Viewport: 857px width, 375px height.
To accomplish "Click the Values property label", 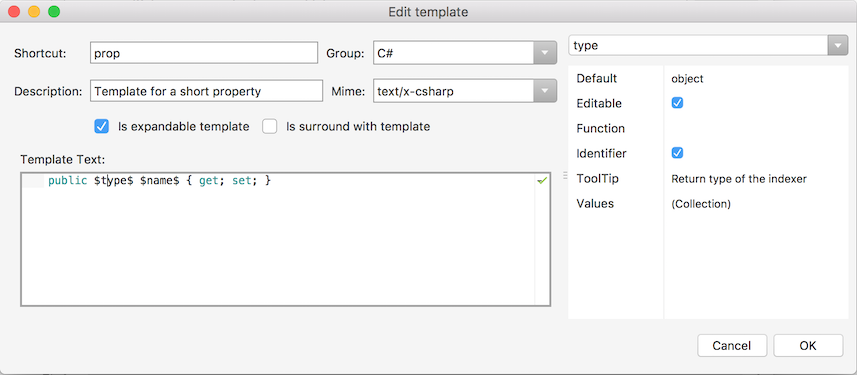I will point(595,204).
